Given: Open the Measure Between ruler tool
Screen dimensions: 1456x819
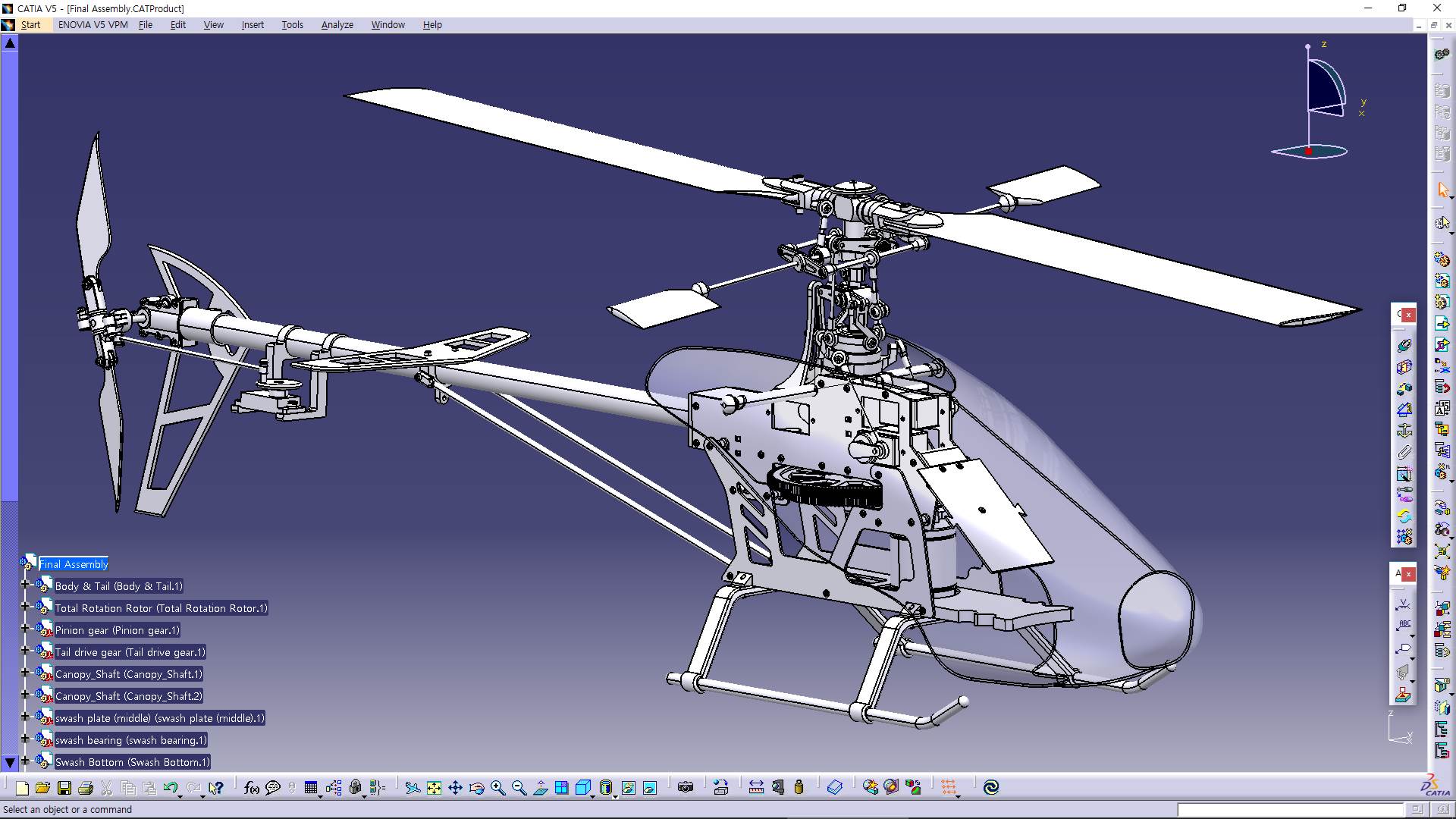Looking at the screenshot, I should point(756,787).
